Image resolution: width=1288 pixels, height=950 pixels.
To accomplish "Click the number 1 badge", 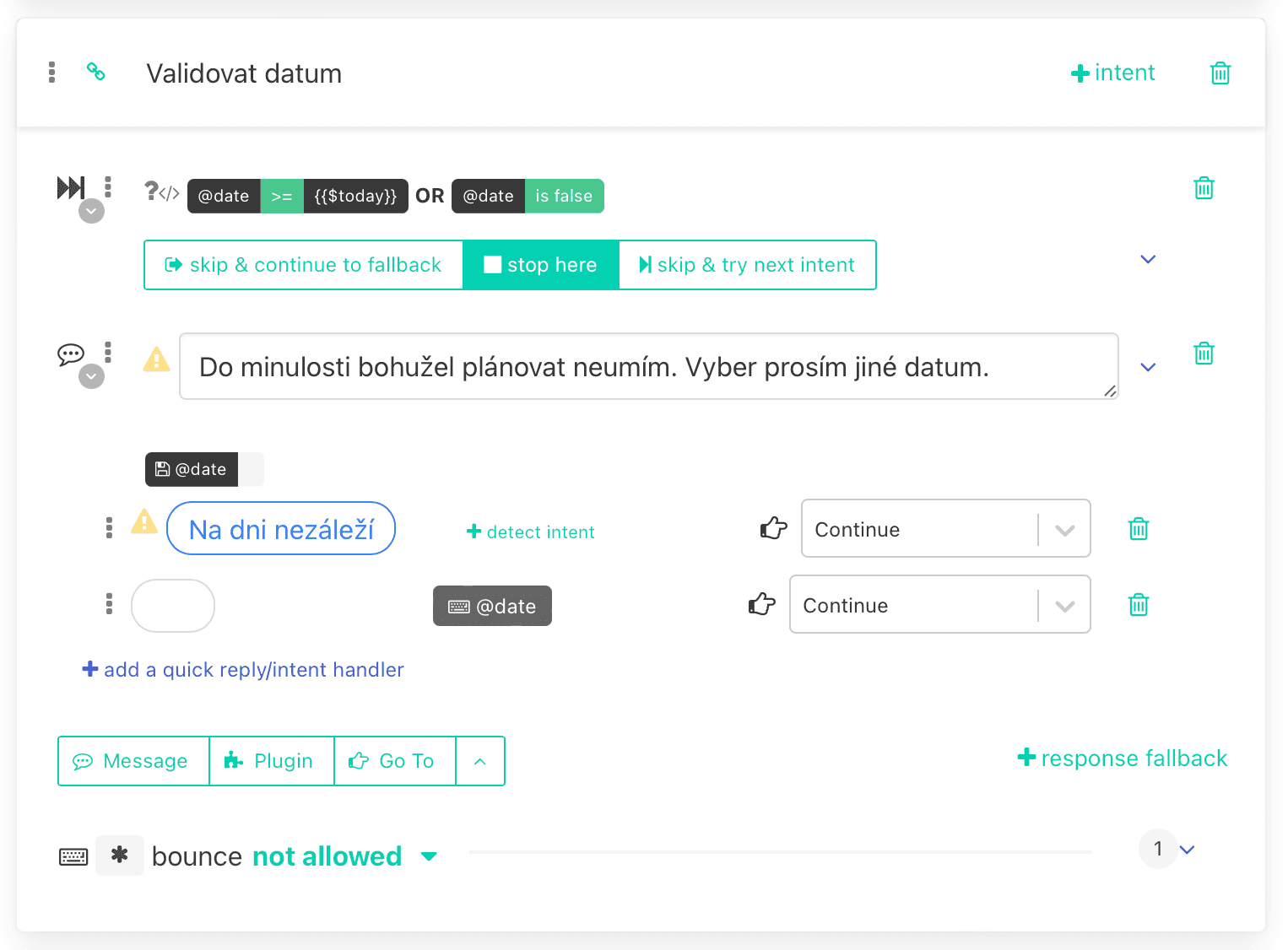I will pyautogui.click(x=1158, y=849).
